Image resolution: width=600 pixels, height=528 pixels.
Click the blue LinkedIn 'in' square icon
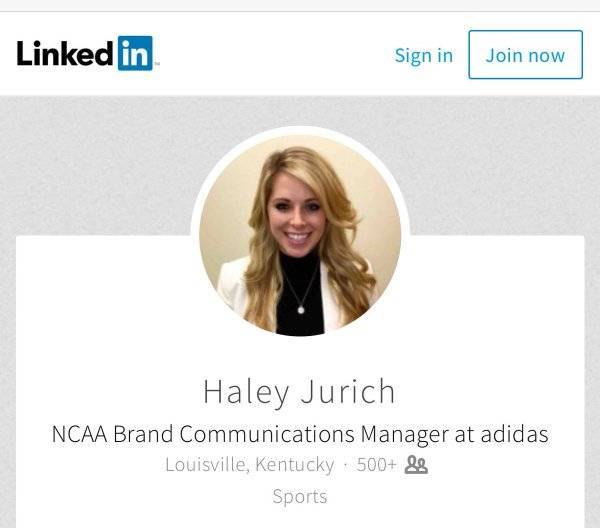point(135,53)
